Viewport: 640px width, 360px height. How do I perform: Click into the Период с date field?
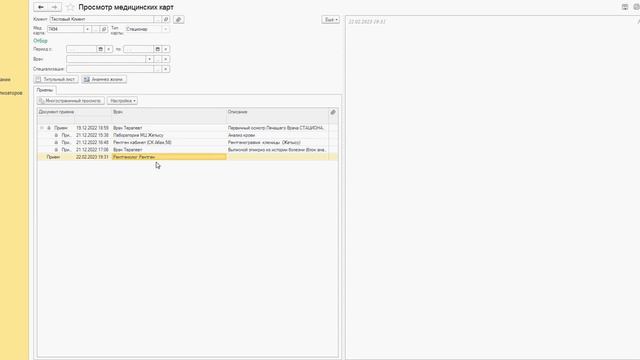click(x=82, y=49)
